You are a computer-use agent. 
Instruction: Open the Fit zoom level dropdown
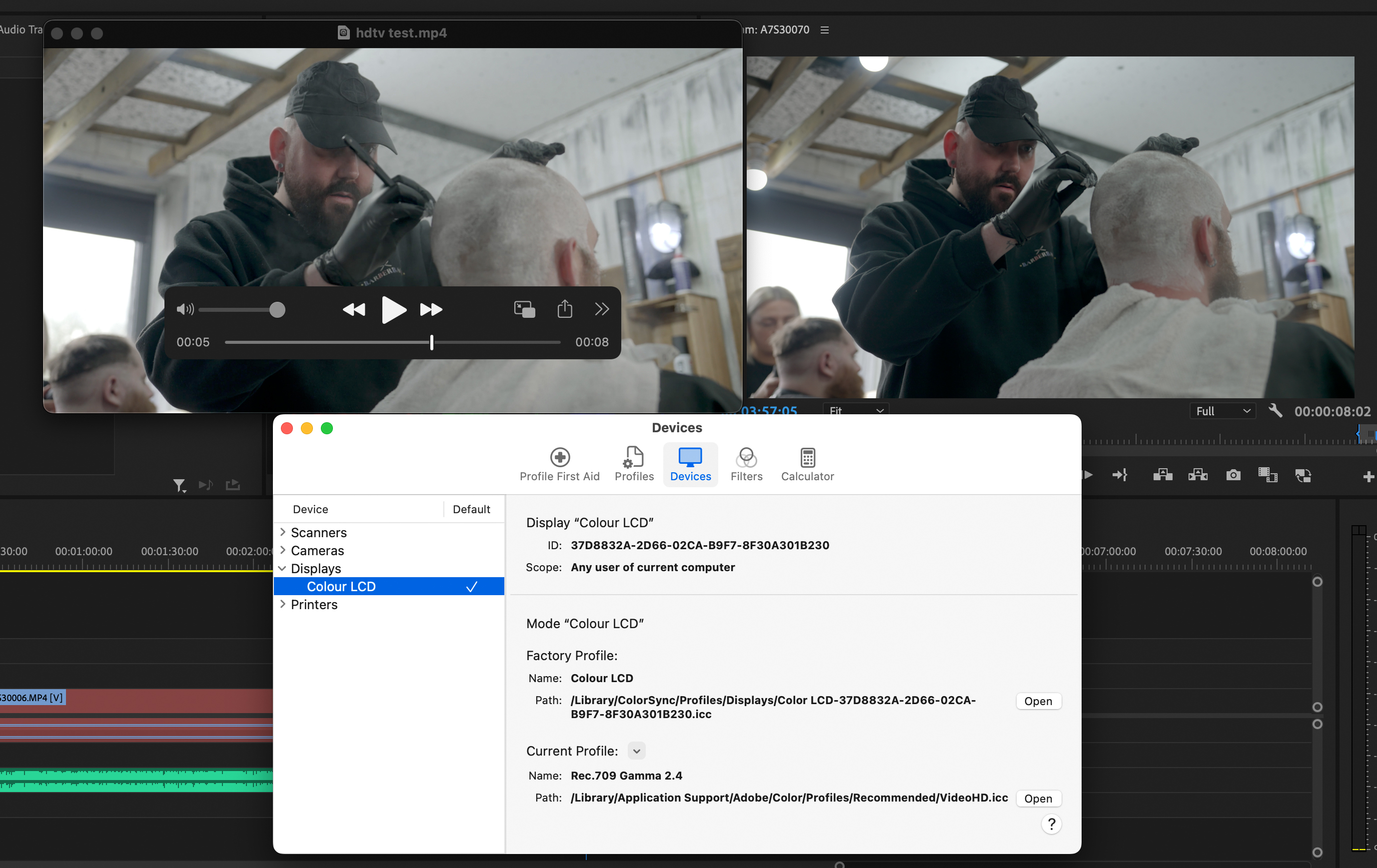[x=856, y=411]
